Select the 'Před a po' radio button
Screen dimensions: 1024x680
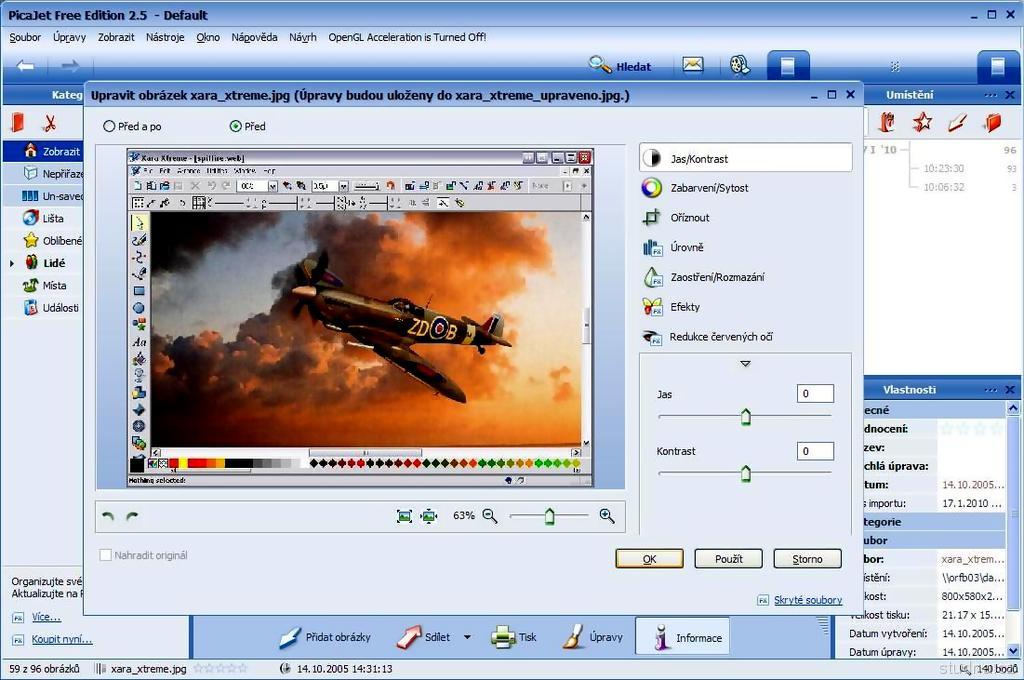(109, 127)
